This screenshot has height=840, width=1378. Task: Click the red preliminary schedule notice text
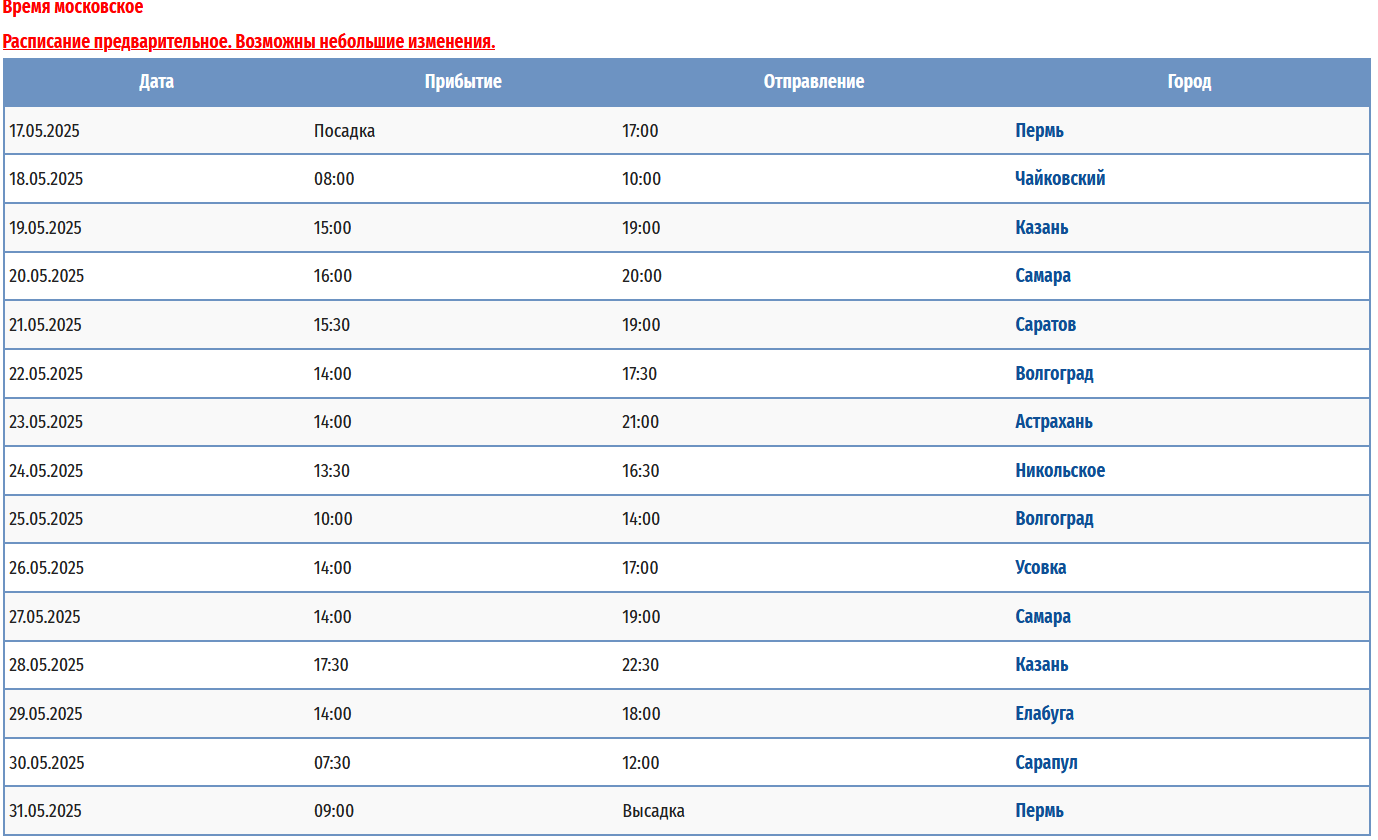pos(249,42)
